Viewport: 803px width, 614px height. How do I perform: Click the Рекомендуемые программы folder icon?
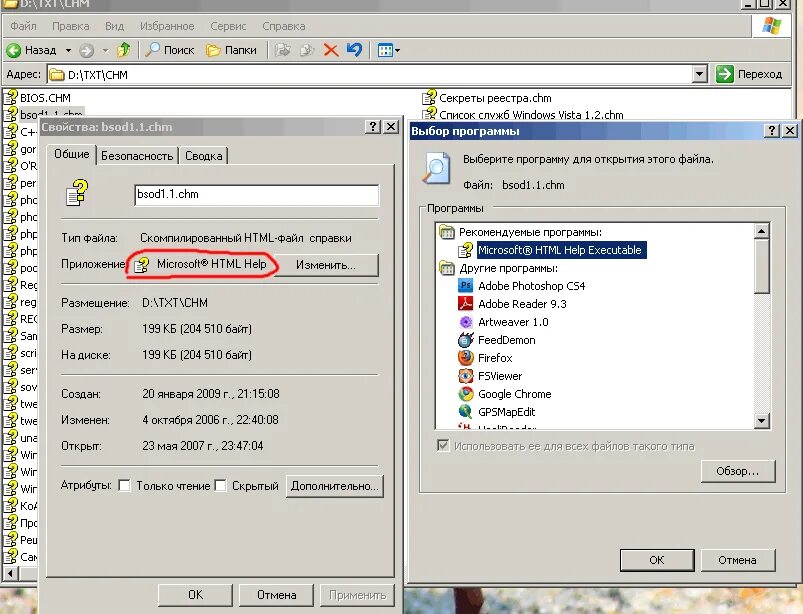(x=447, y=232)
